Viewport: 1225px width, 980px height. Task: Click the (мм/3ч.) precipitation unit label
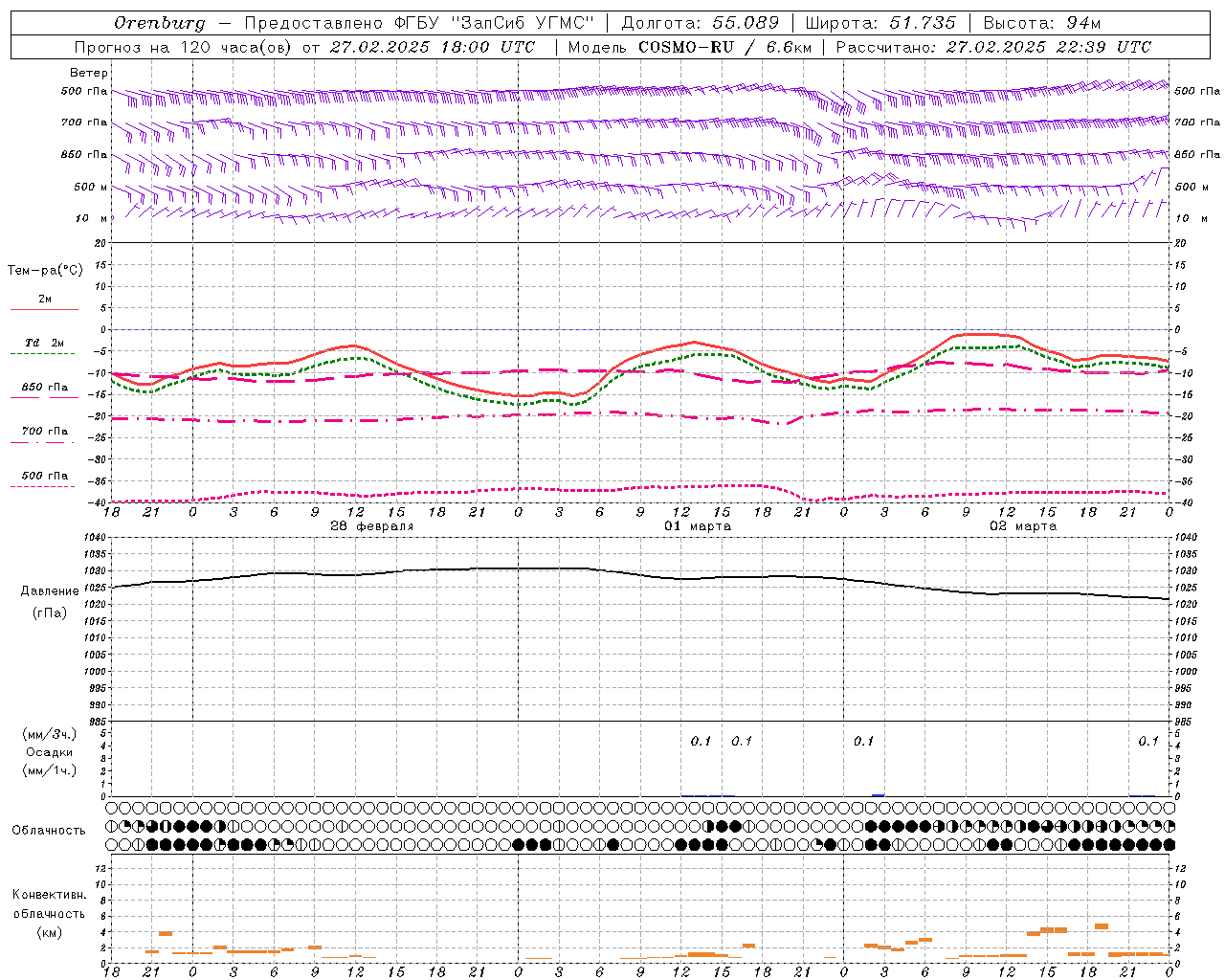click(x=50, y=734)
